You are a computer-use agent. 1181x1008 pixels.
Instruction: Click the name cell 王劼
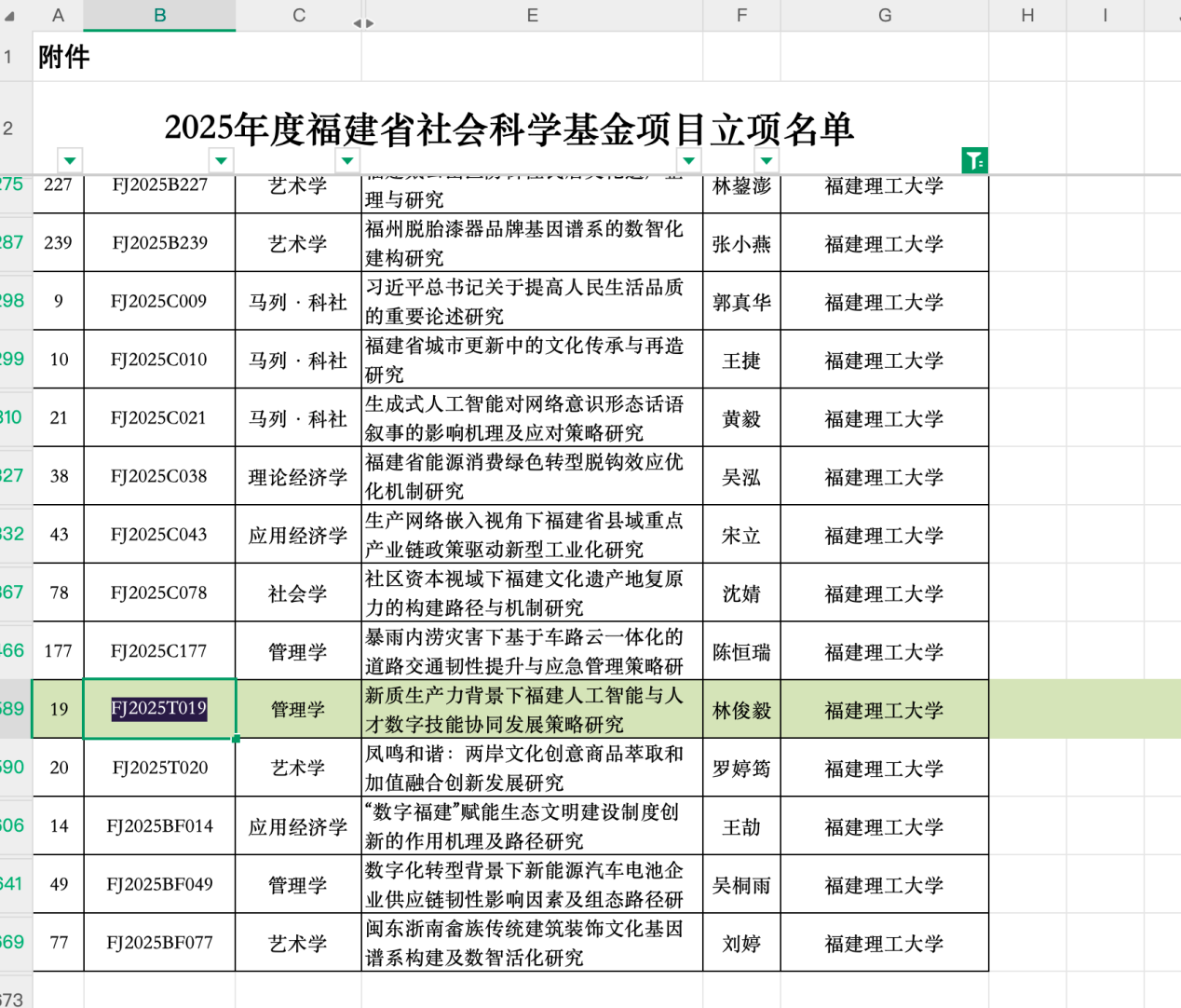click(741, 826)
